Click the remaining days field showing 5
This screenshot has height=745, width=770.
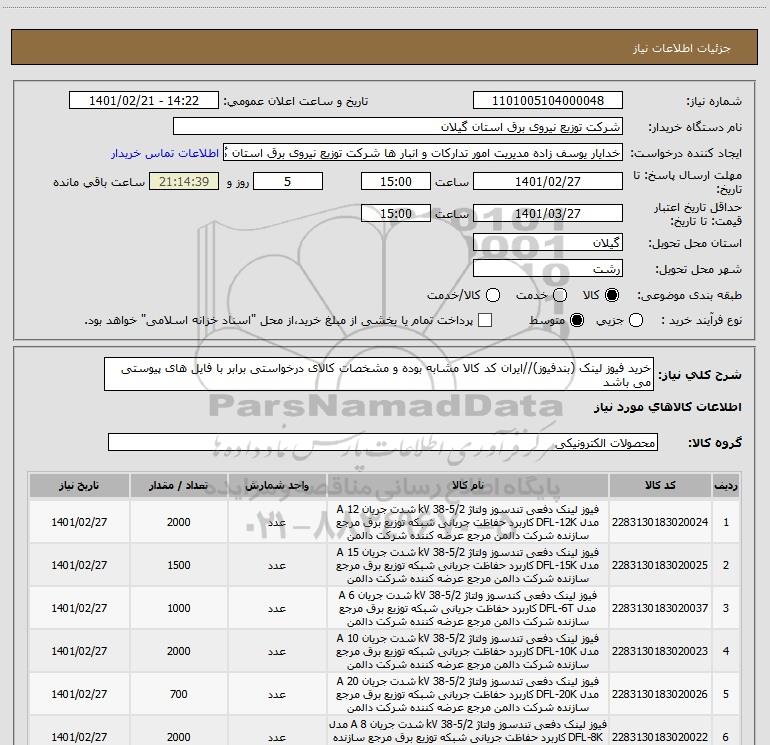coord(288,182)
